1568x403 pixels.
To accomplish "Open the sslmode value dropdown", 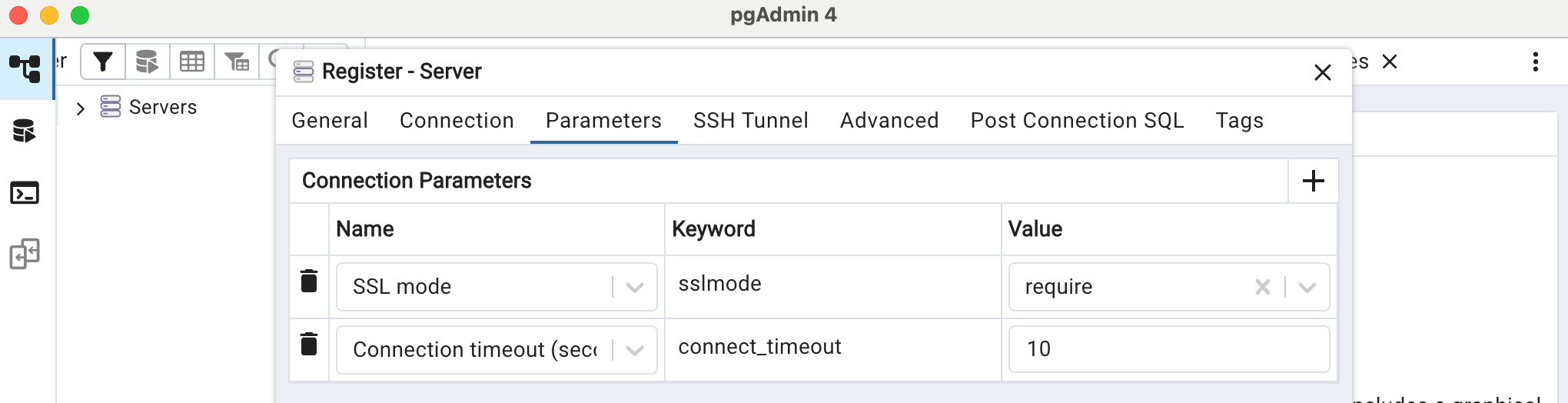I will coord(1307,287).
